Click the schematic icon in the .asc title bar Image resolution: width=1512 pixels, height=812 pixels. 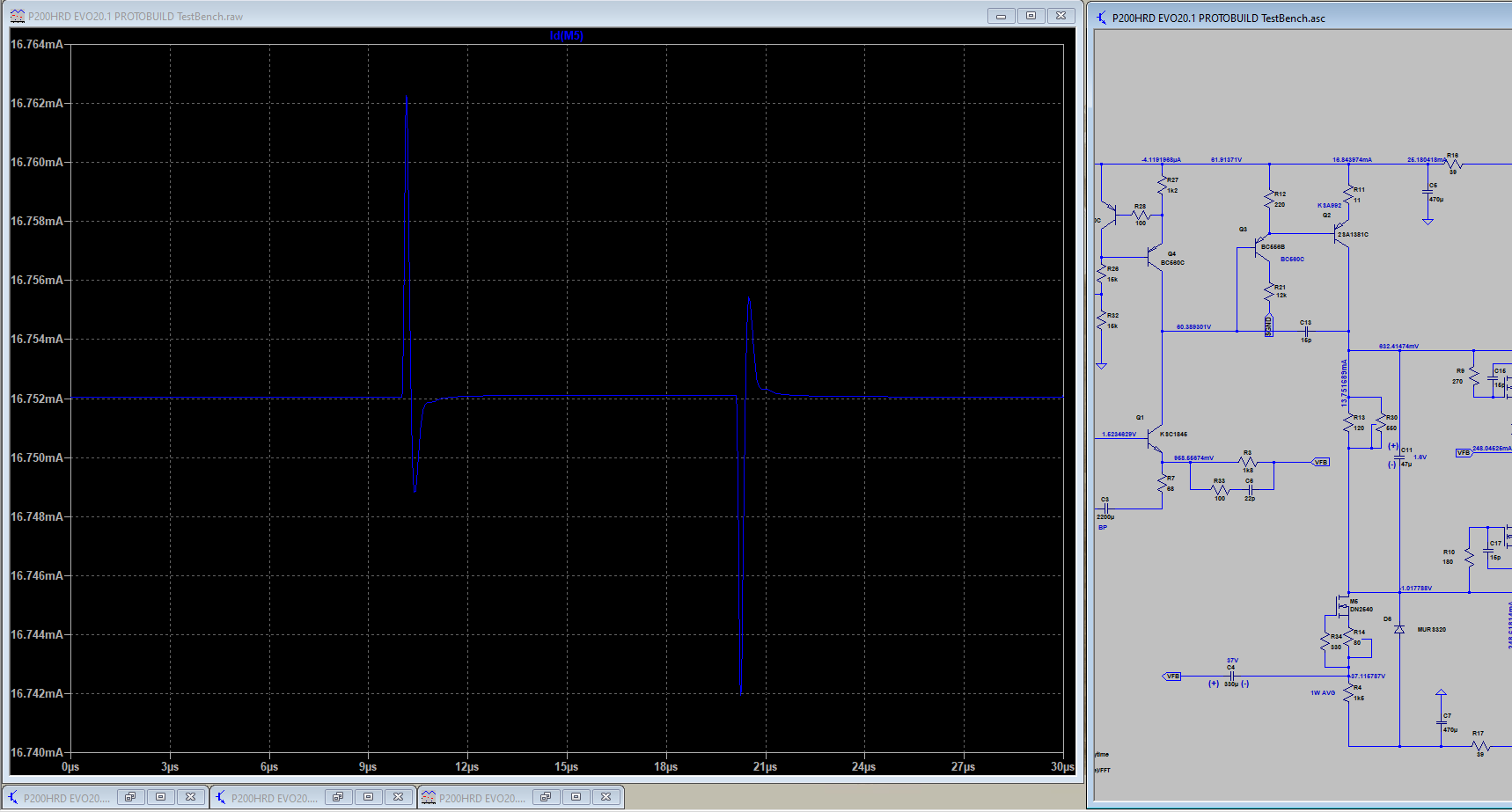(1101, 18)
